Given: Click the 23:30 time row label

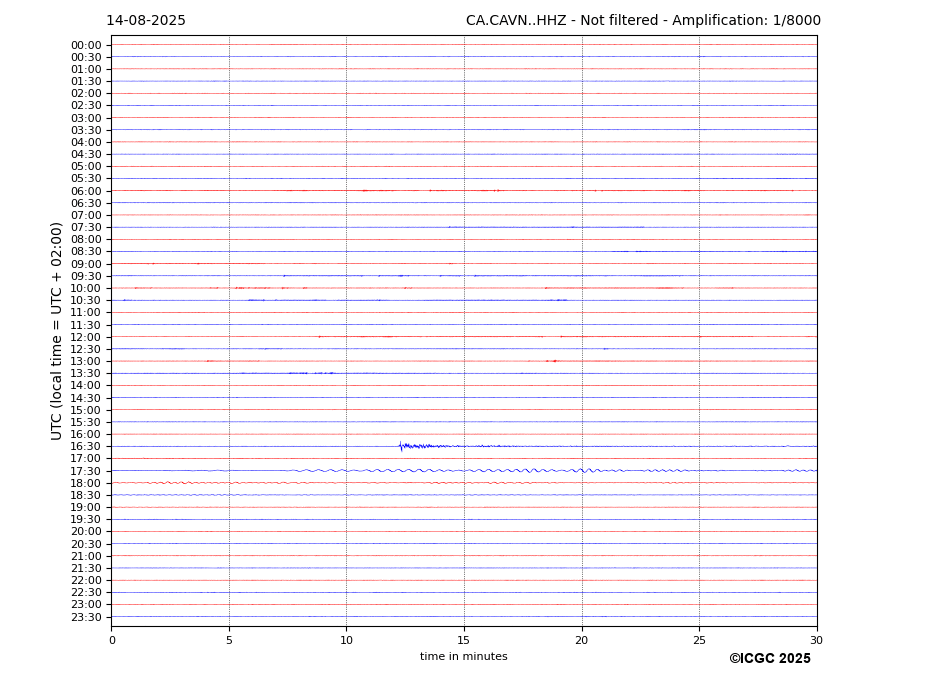Looking at the screenshot, I should (x=86, y=617).
